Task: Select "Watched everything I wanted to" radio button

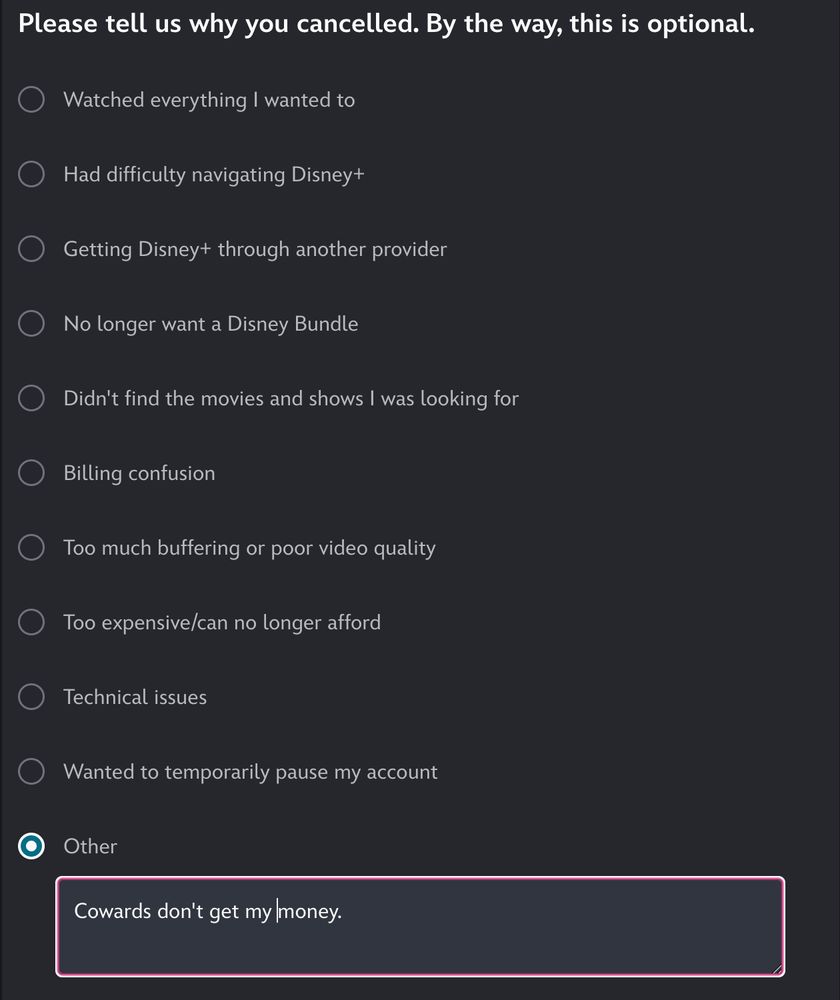Action: click(31, 99)
